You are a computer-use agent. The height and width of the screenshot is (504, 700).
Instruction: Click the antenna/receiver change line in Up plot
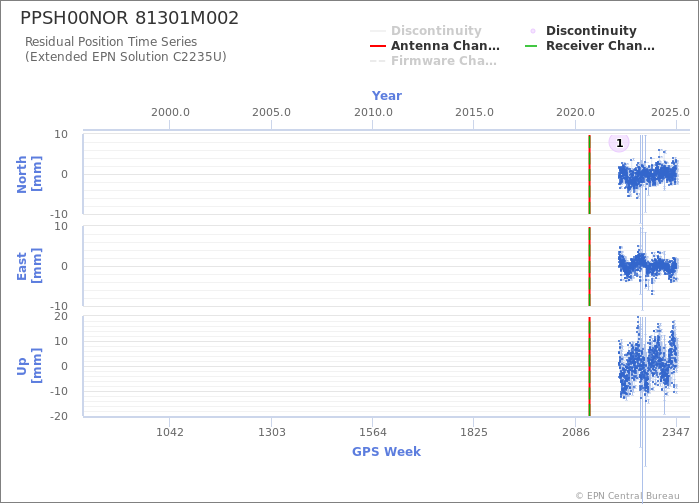coord(589,367)
